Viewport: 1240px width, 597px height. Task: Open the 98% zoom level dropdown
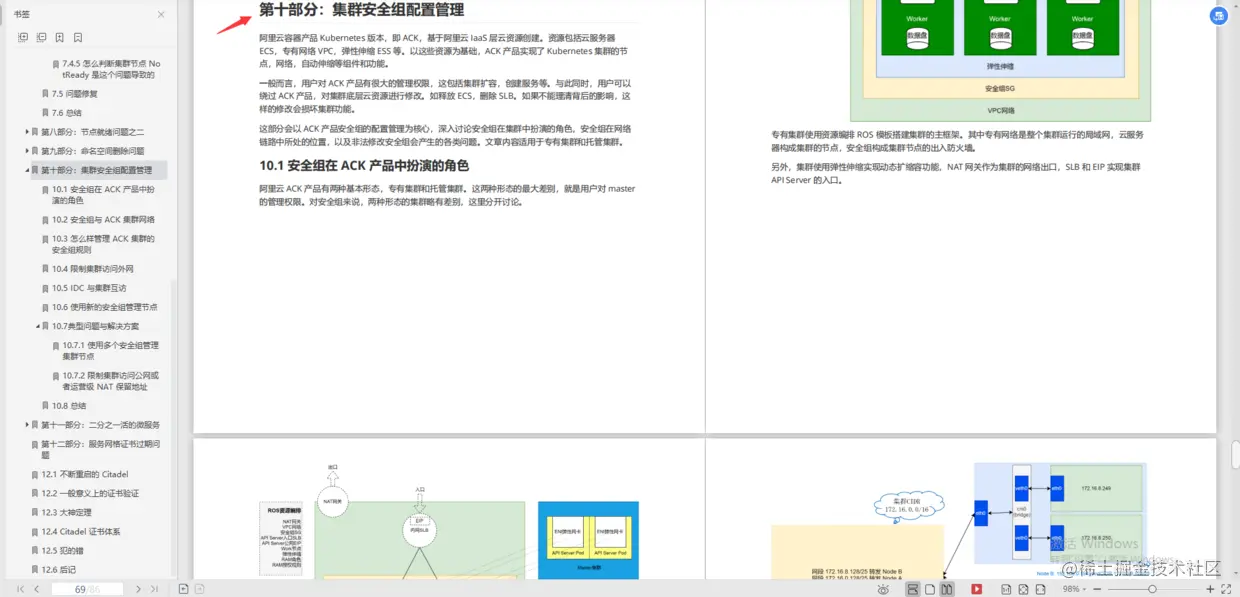(x=1074, y=589)
